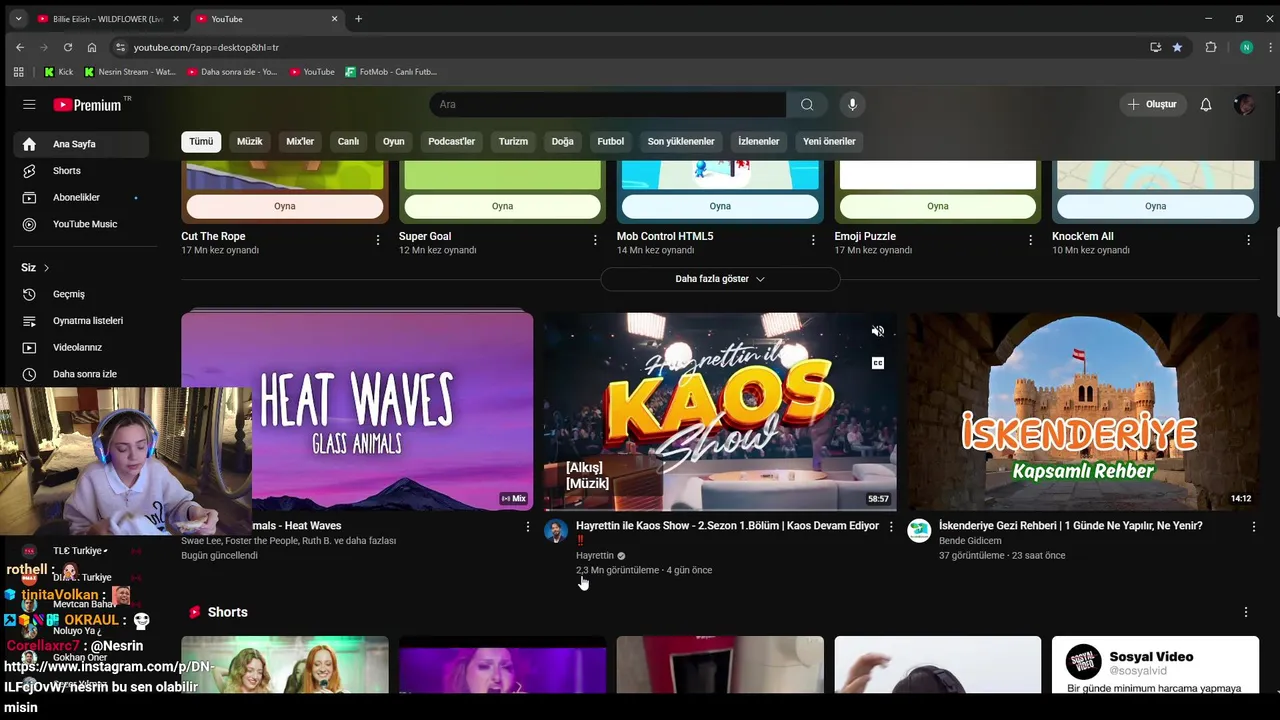Select the Podcast'ler filter chip

pyautogui.click(x=452, y=142)
